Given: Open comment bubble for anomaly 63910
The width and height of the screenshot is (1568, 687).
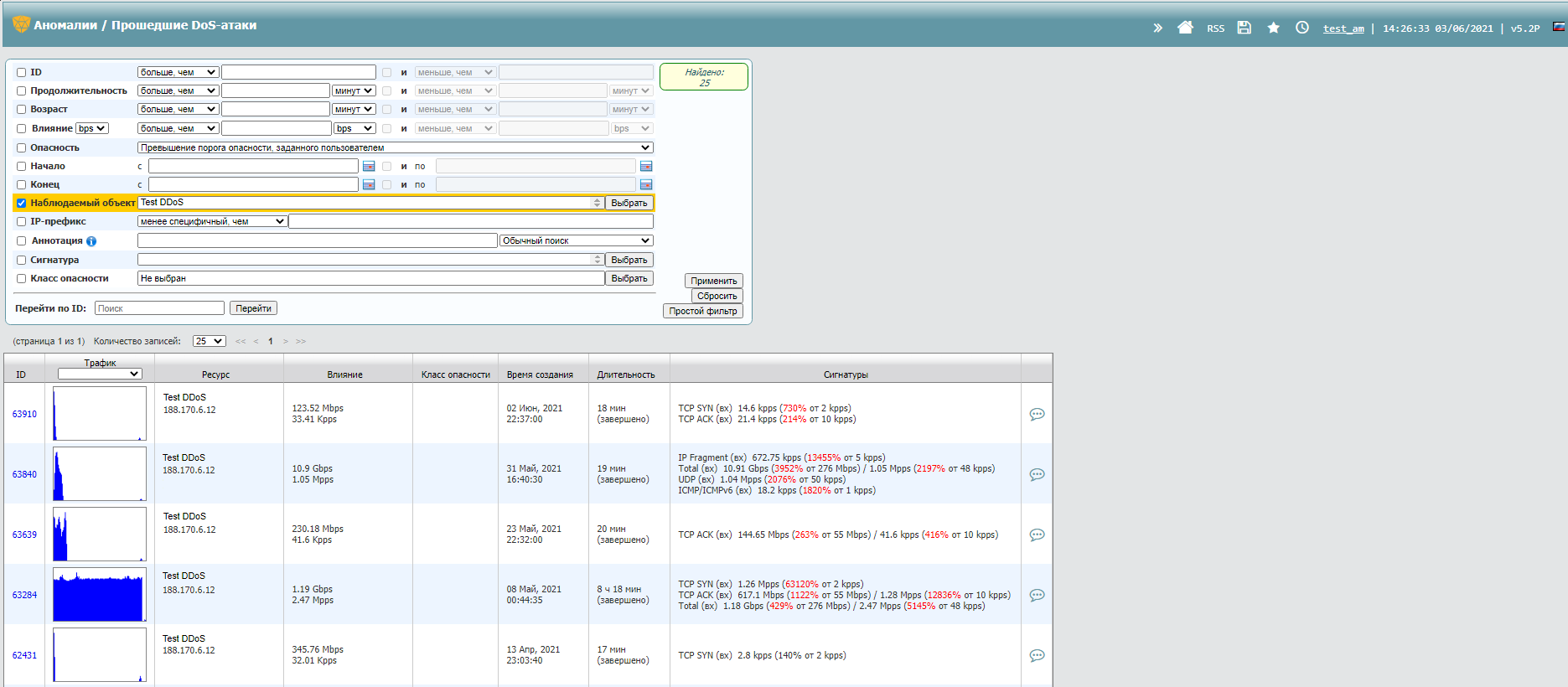Looking at the screenshot, I should (x=1037, y=414).
